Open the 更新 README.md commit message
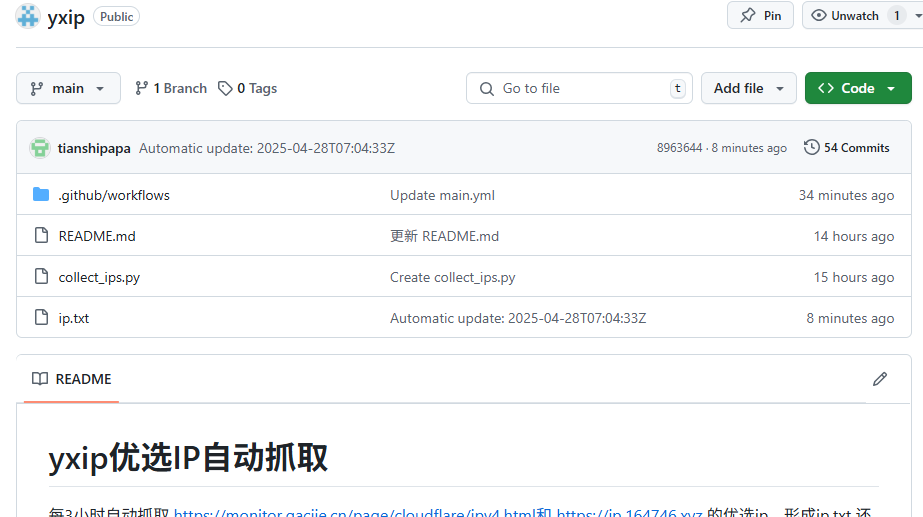This screenshot has height=517, width=923. tap(444, 236)
